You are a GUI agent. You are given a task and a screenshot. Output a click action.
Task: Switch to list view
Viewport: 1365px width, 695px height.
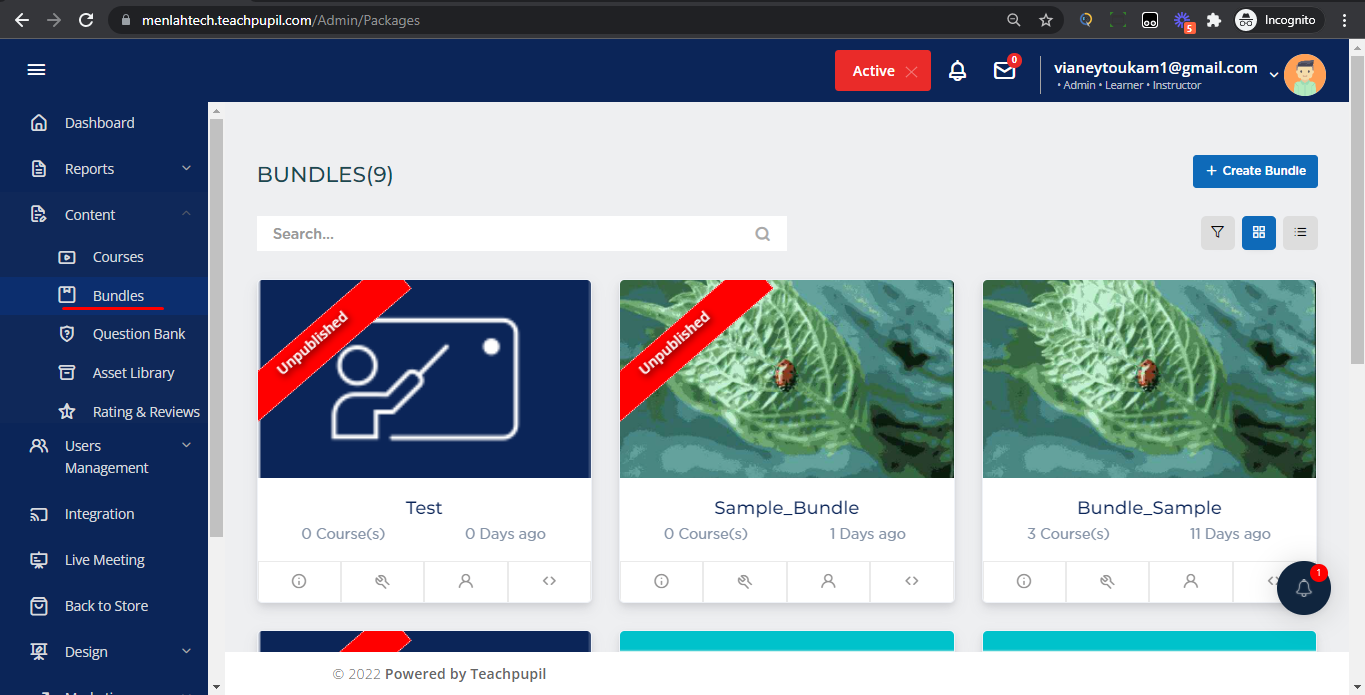1300,233
